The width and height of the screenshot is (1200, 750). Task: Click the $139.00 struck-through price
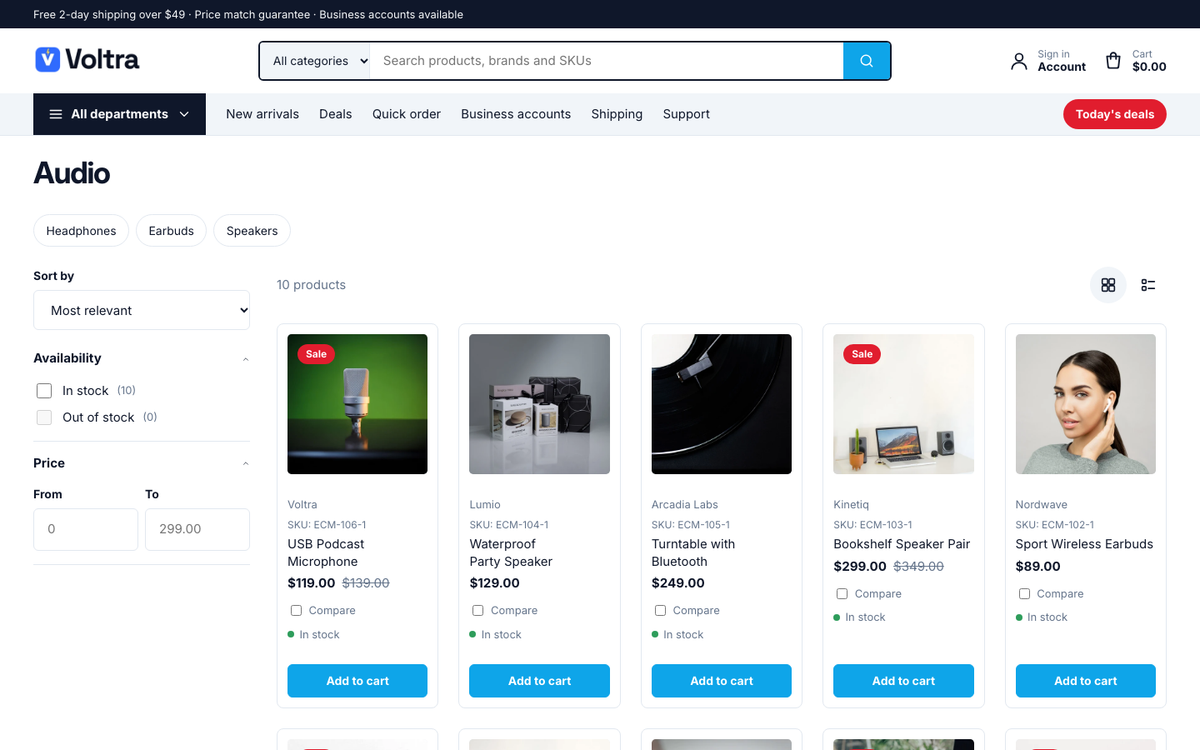pos(366,583)
